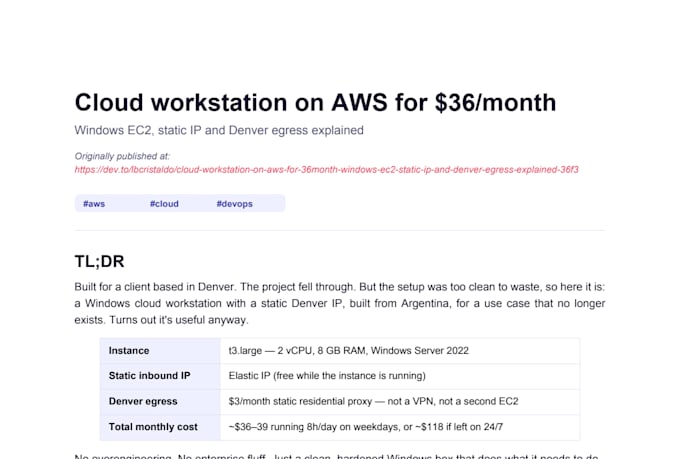Click subtitle 'Windows EC2, static IP and Denver egress explained'
This screenshot has height=459, width=680.
coord(219,131)
